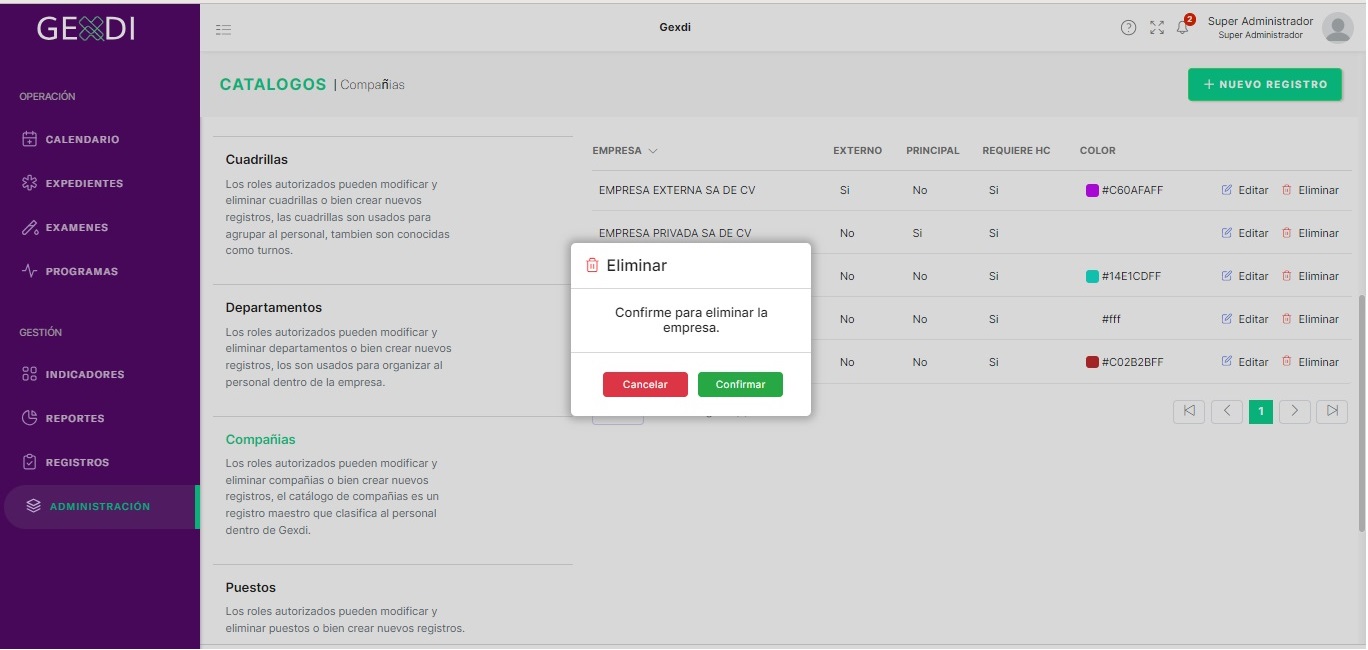Click Requiere HC column header
Image resolution: width=1368 pixels, height=650 pixels.
tap(1016, 151)
